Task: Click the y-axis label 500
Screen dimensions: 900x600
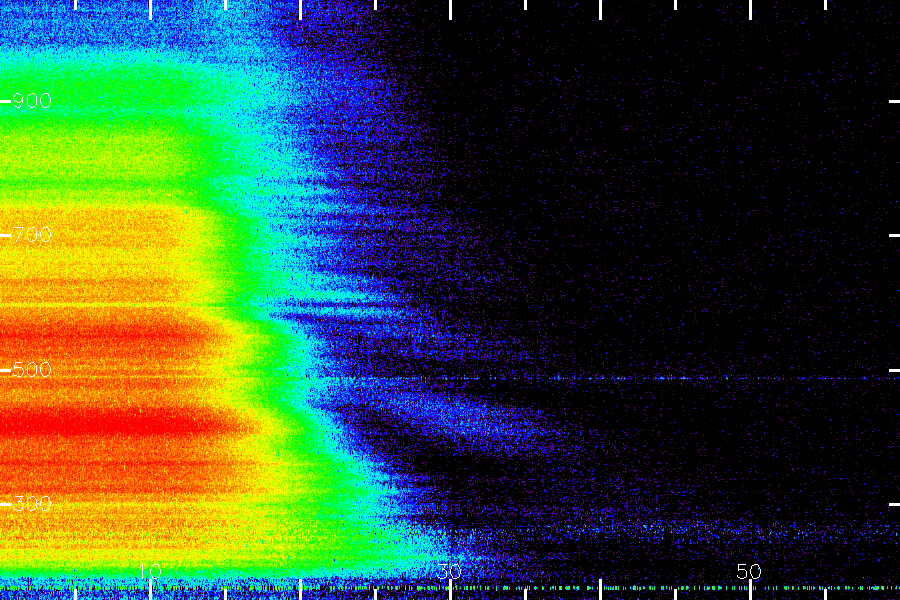Action: (32, 369)
